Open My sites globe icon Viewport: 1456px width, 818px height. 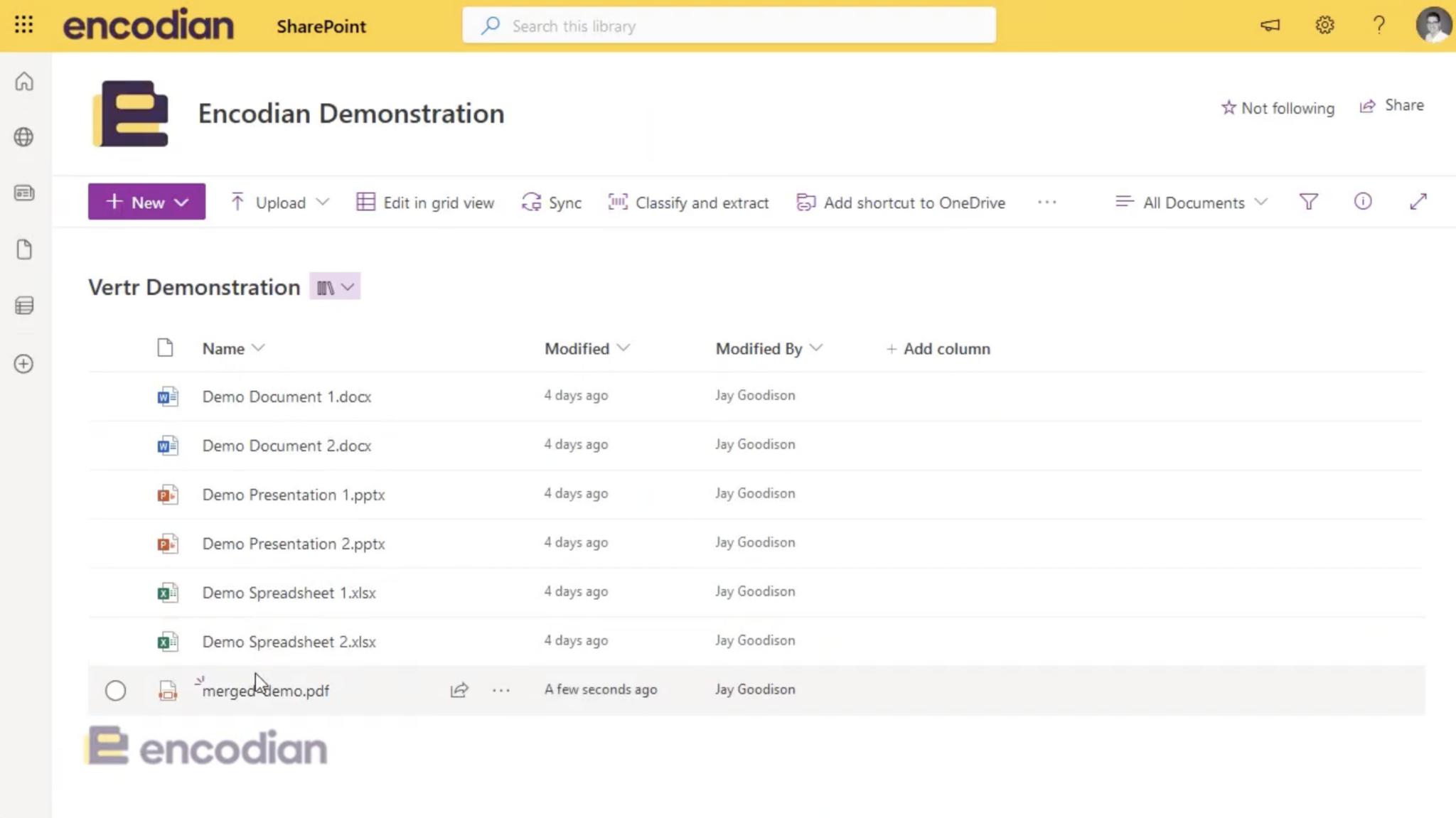pos(24,137)
